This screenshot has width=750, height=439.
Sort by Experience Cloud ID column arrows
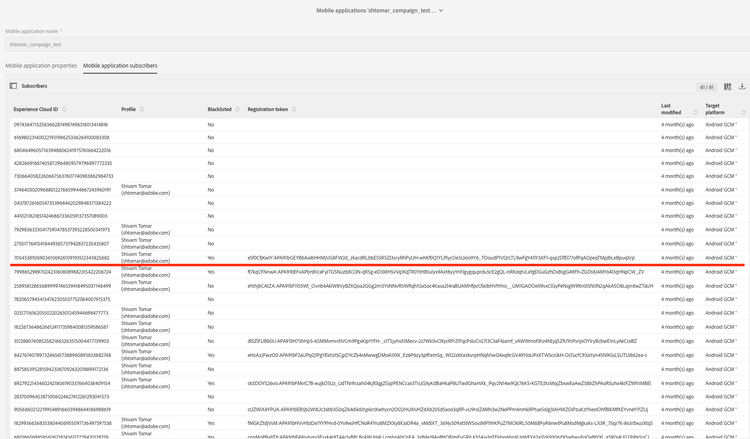click(64, 110)
